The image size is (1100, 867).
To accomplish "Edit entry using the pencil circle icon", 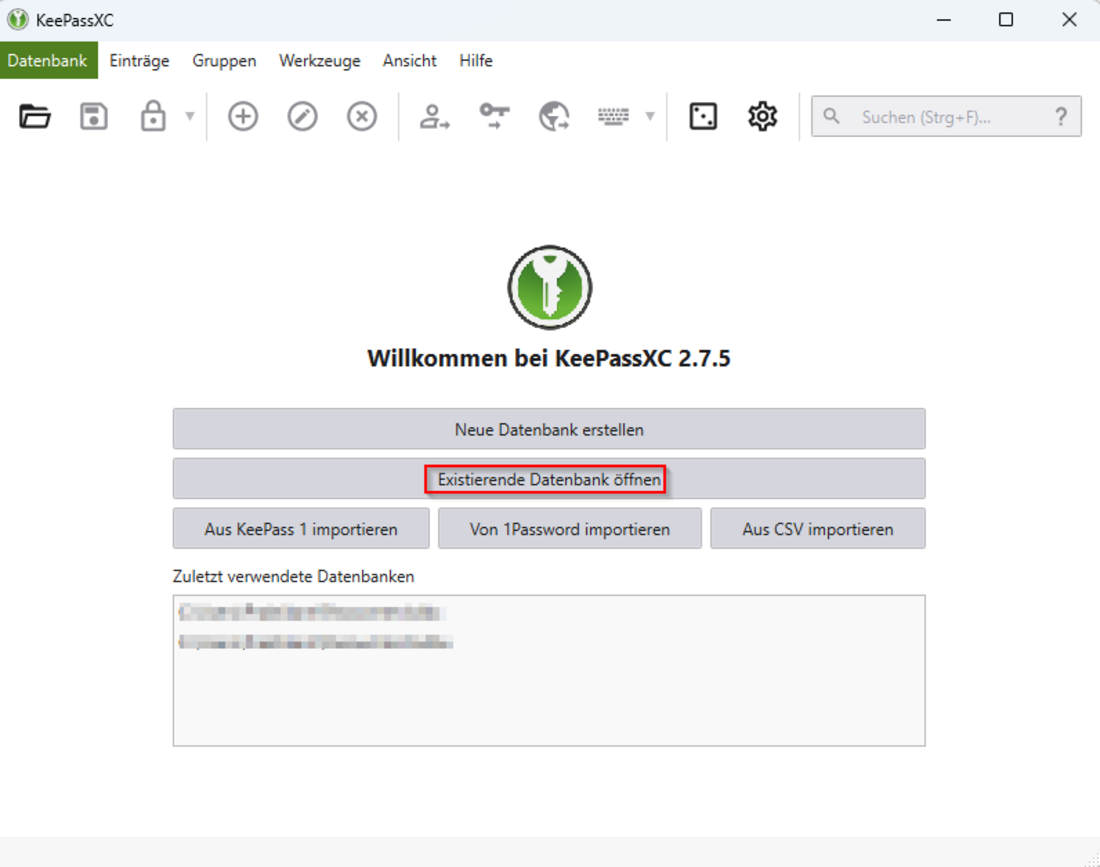I will coord(302,116).
